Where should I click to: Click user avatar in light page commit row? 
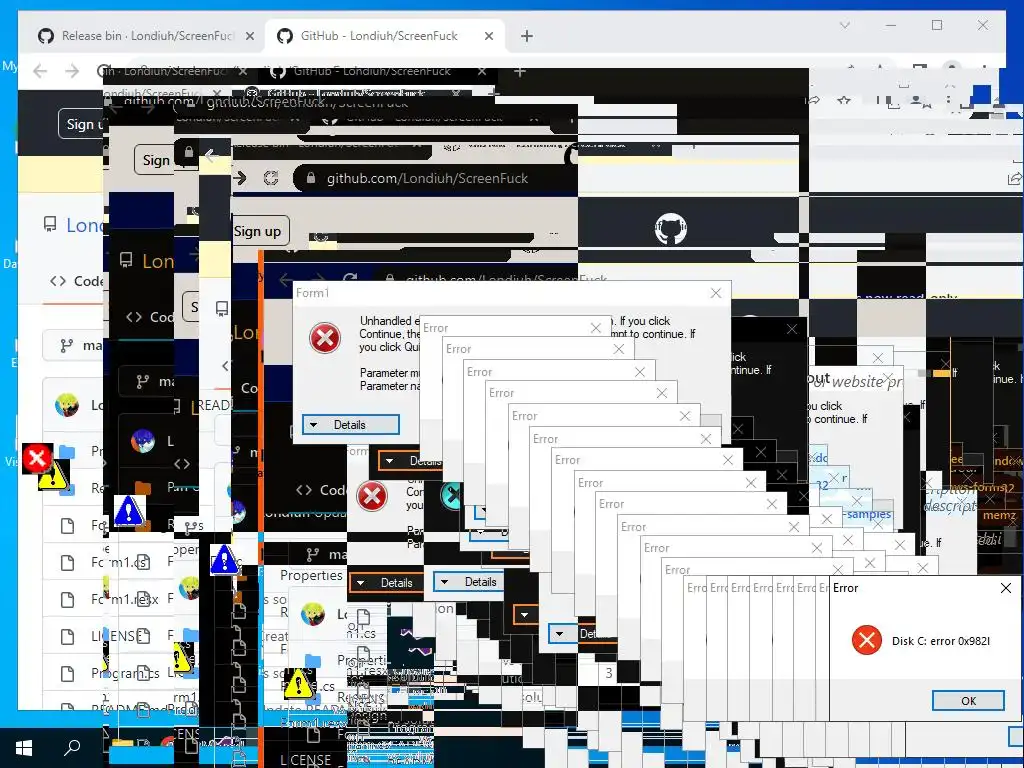[x=67, y=405]
